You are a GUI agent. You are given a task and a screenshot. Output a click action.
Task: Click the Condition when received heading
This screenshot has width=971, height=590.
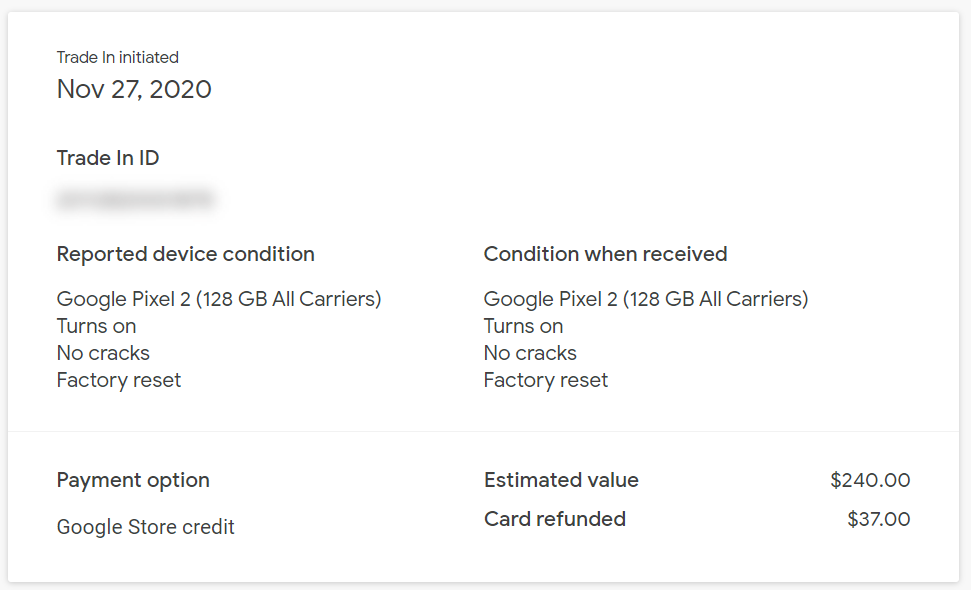pyautogui.click(x=605, y=254)
